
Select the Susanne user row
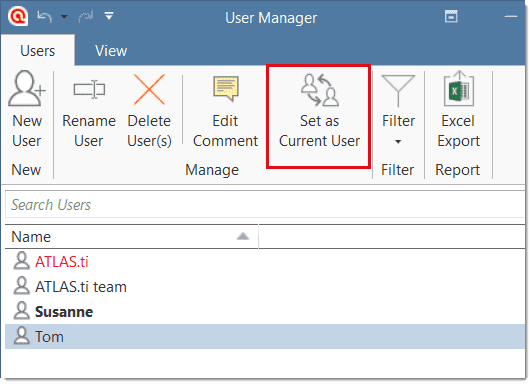(x=265, y=312)
